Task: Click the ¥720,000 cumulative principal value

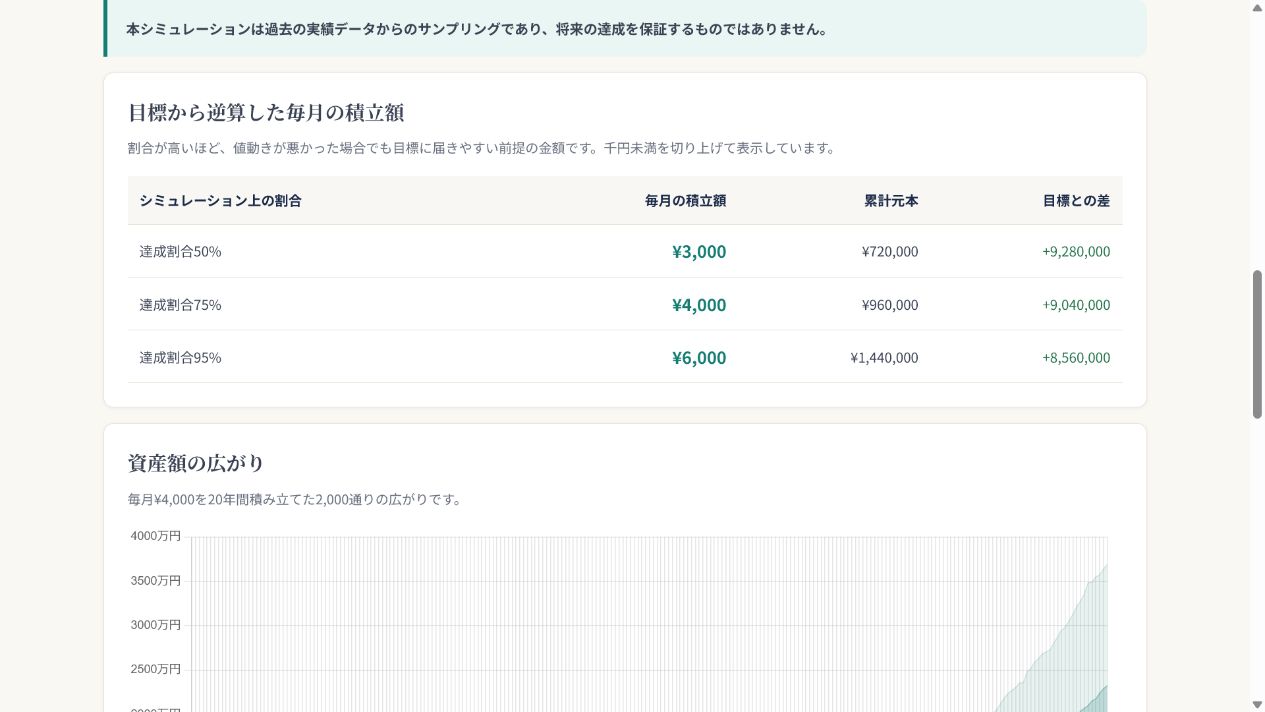Action: [890, 251]
